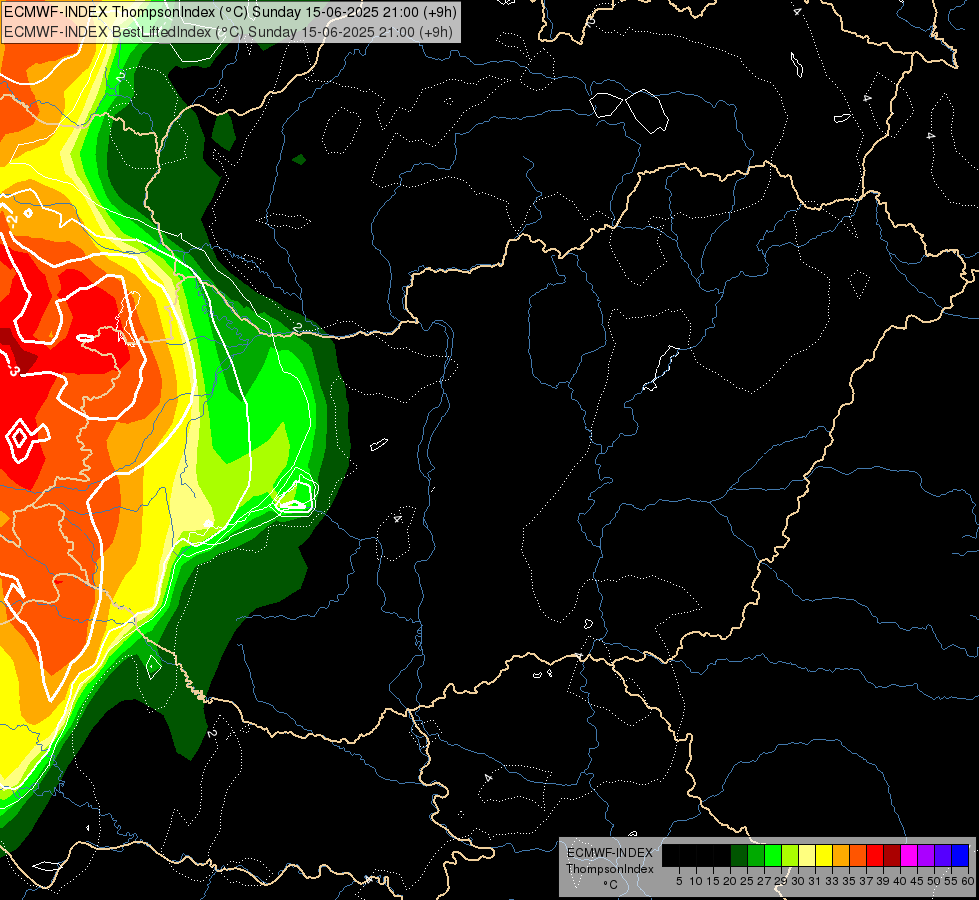This screenshot has width=979, height=900.
Task: Click the legend tick value 35
Action: (849, 881)
